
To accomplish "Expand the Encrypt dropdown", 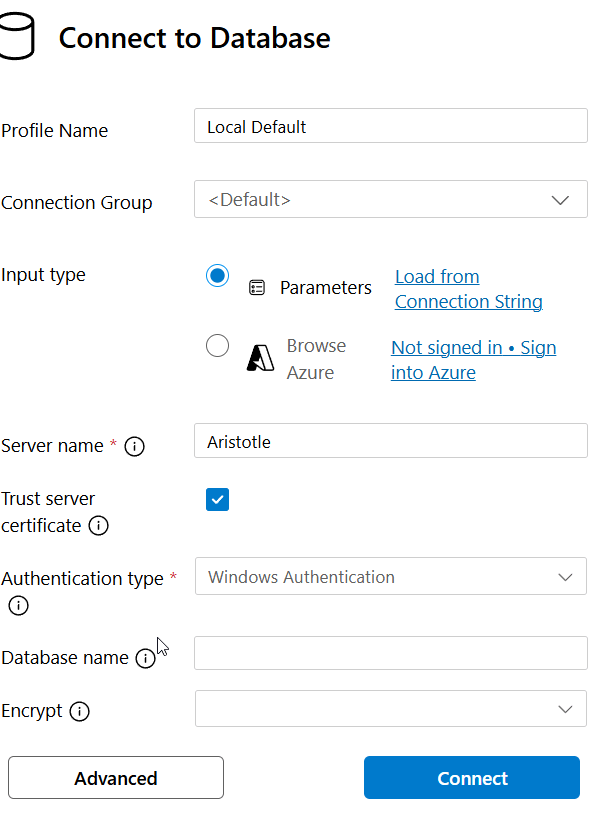I will [390, 709].
